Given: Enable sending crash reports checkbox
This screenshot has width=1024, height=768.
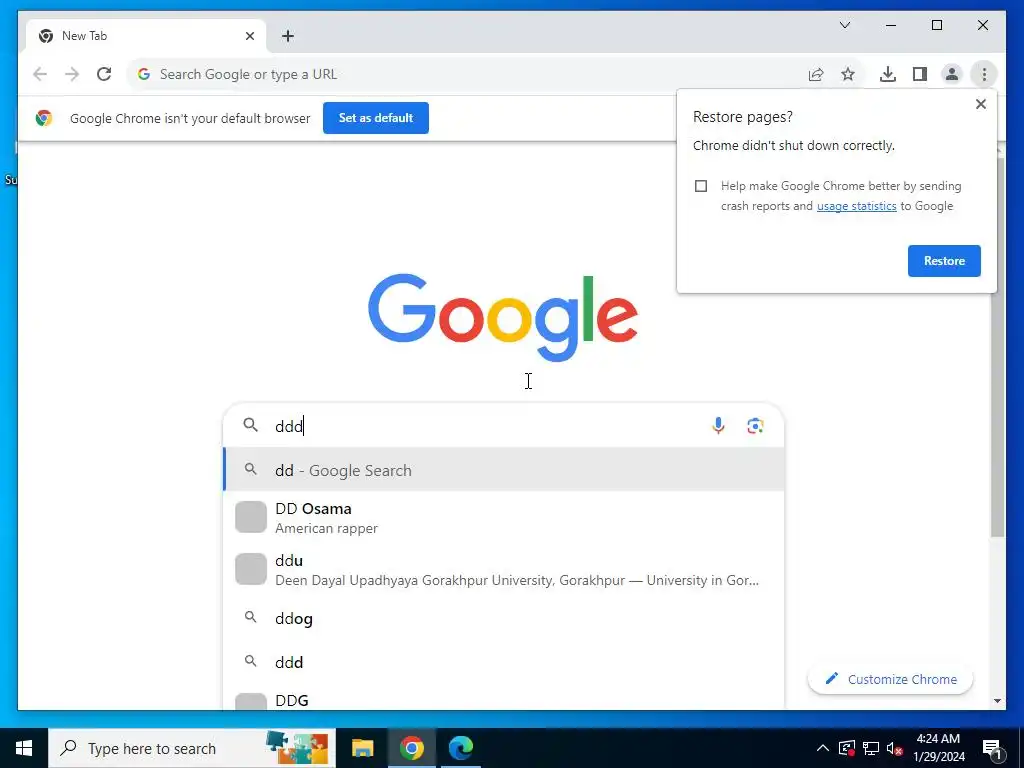Looking at the screenshot, I should click(x=701, y=186).
